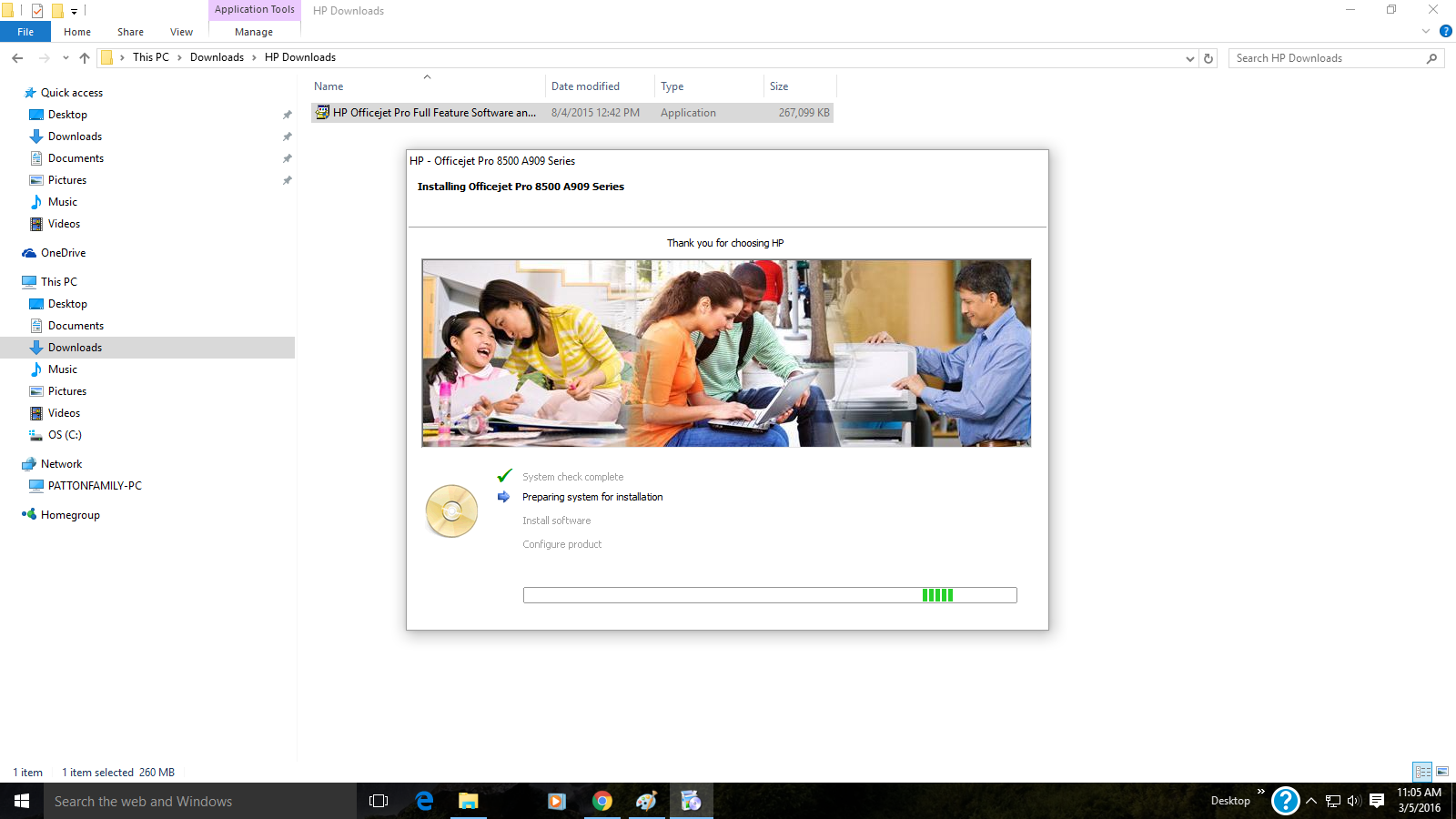Click the installer's gold CD icon
This screenshot has width=1456, height=819.
(x=451, y=511)
